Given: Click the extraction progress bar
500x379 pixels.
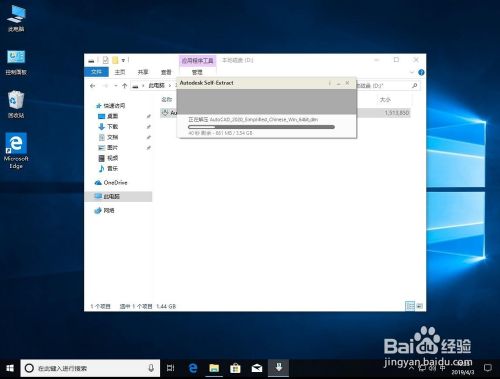Looking at the screenshot, I should 261,127.
